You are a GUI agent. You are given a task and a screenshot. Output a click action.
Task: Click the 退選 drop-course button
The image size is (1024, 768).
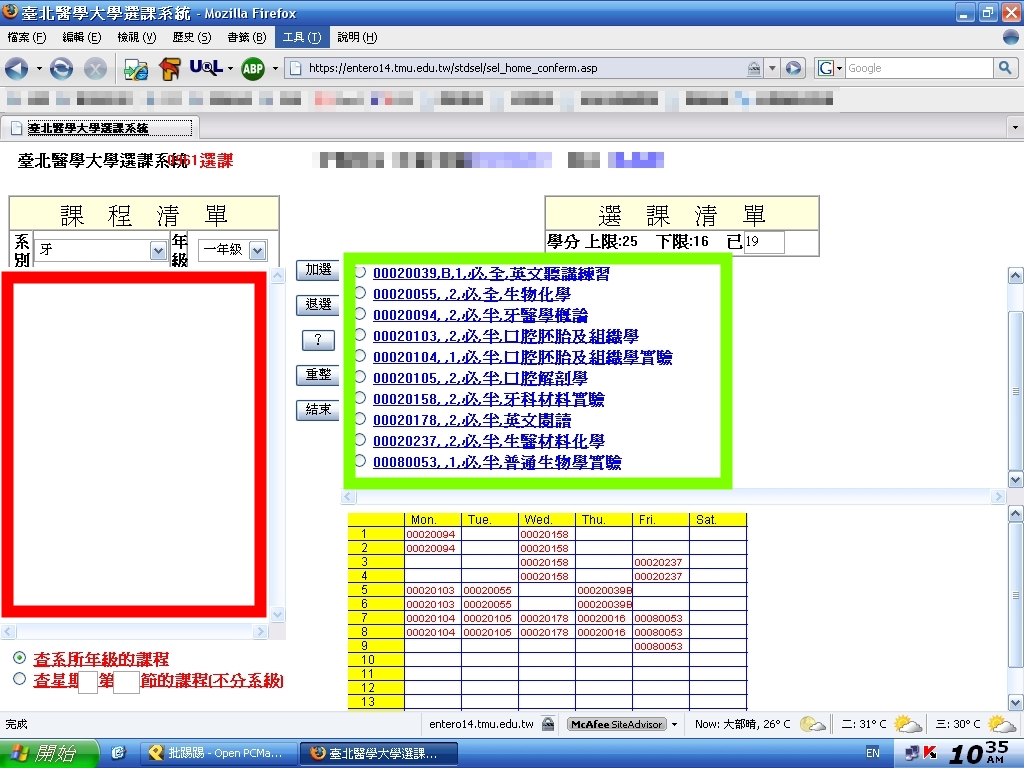pyautogui.click(x=318, y=304)
